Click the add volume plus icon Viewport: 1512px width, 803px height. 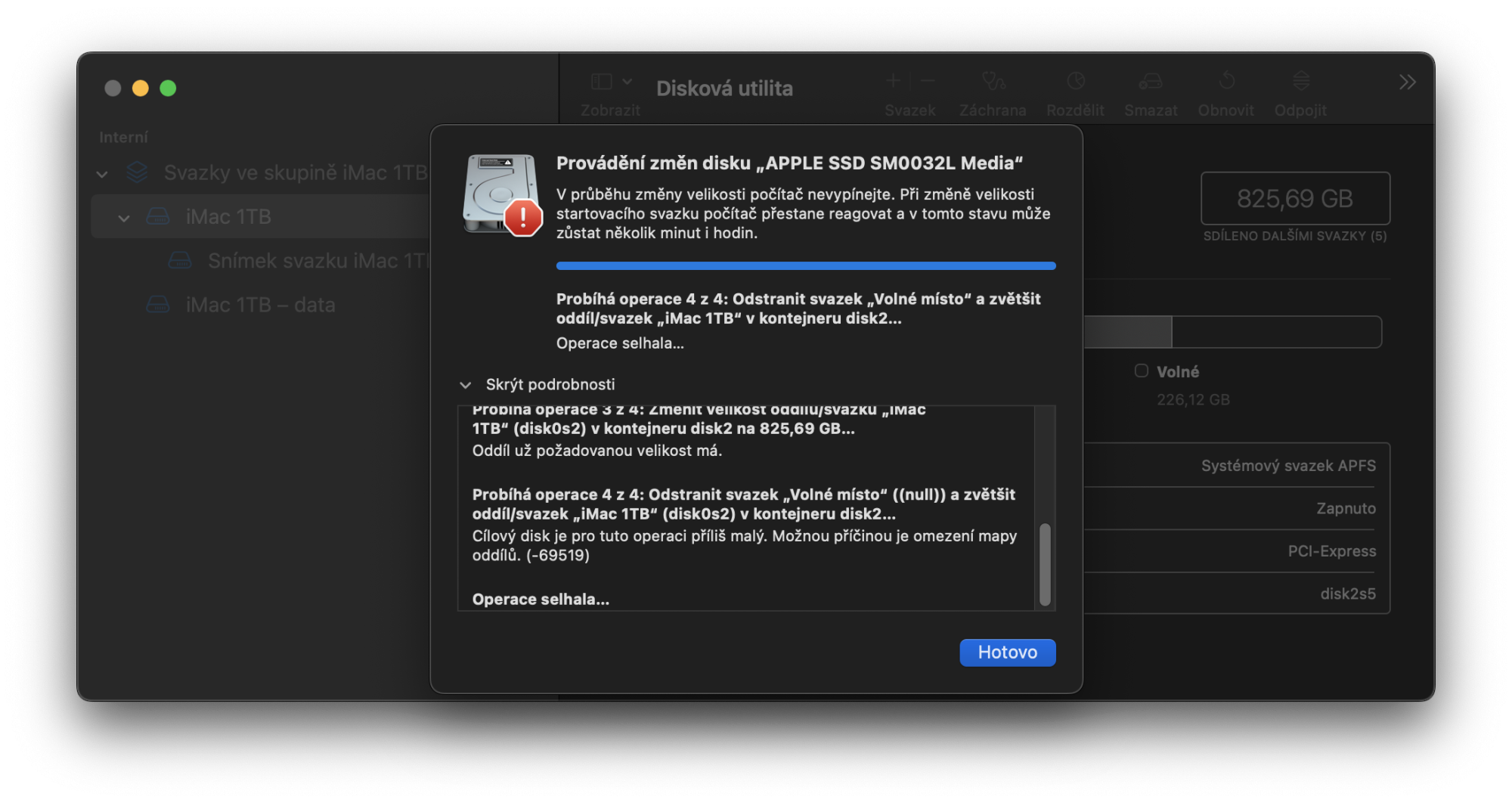(x=893, y=80)
